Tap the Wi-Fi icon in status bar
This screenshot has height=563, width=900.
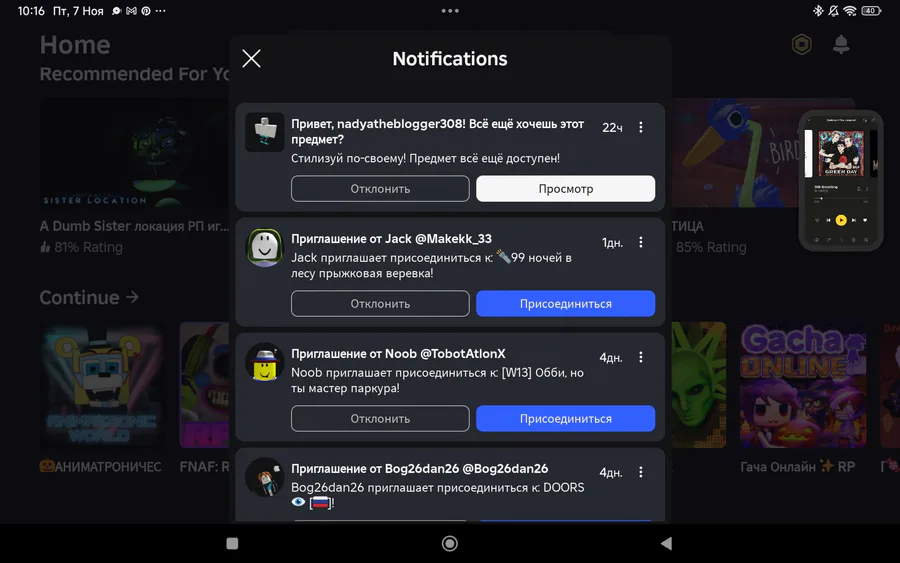click(x=850, y=11)
